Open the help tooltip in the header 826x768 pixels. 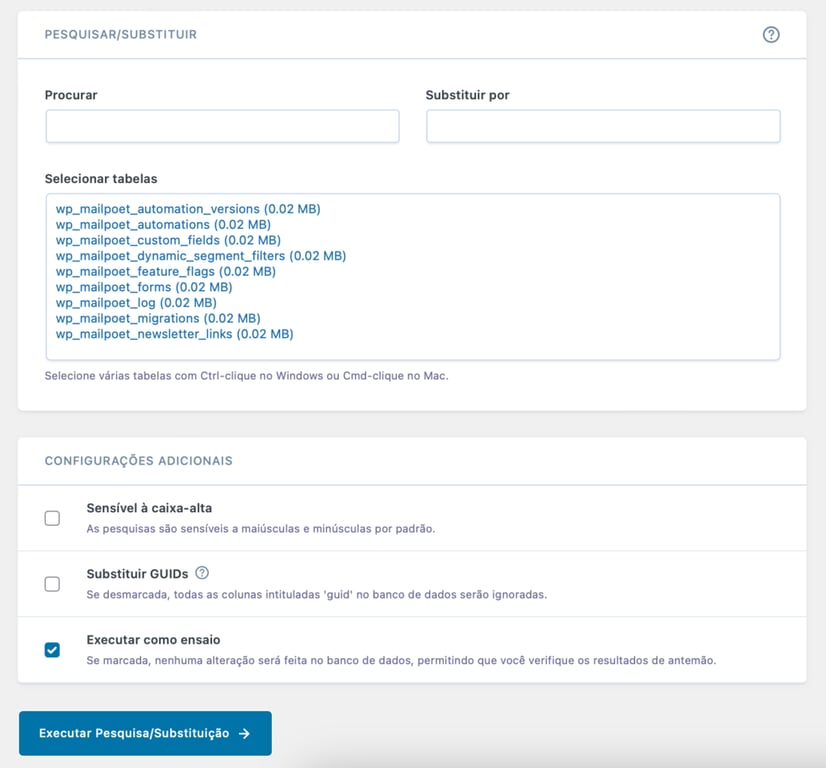pyautogui.click(x=770, y=34)
